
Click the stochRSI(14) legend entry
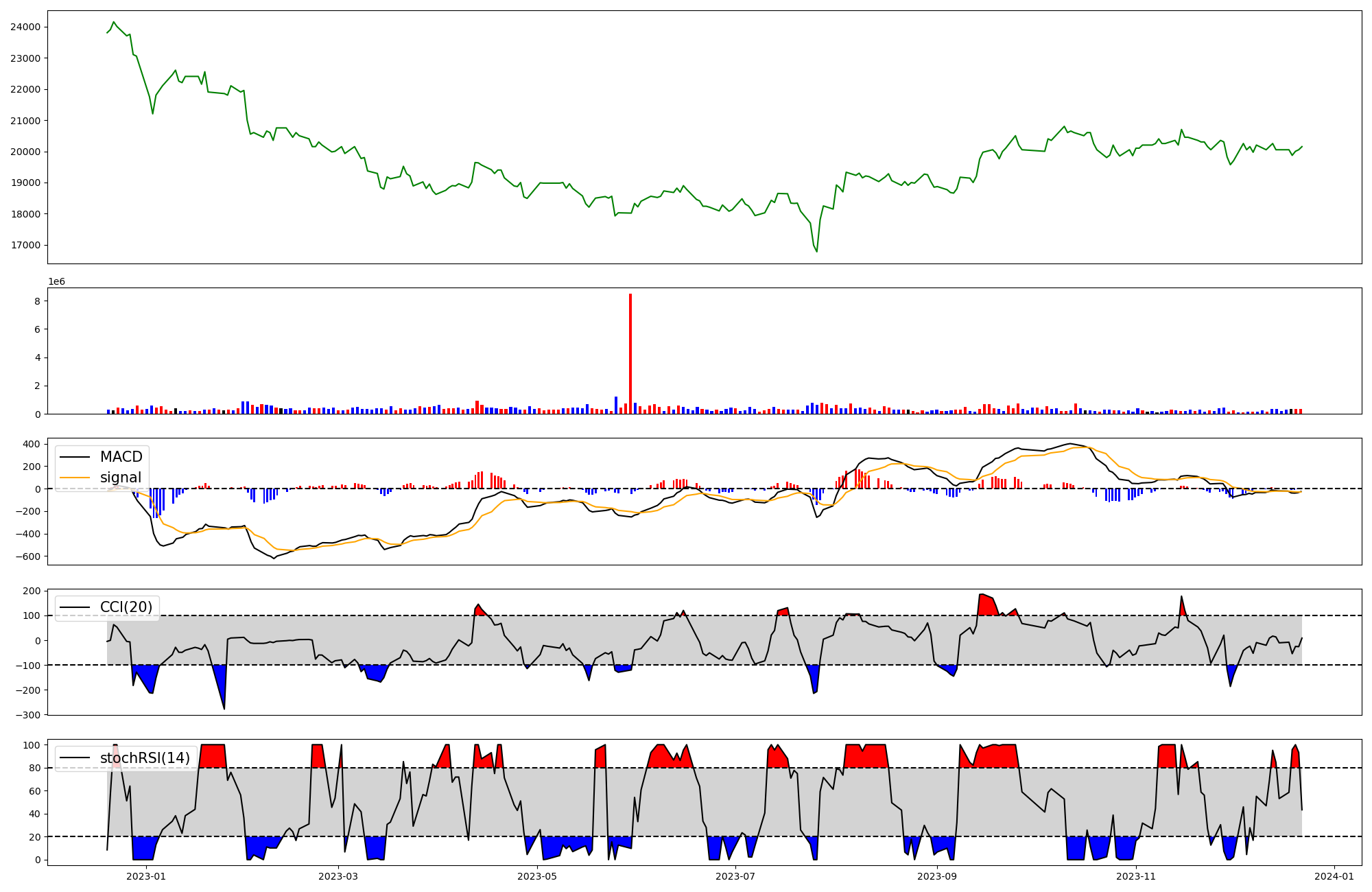[145, 758]
